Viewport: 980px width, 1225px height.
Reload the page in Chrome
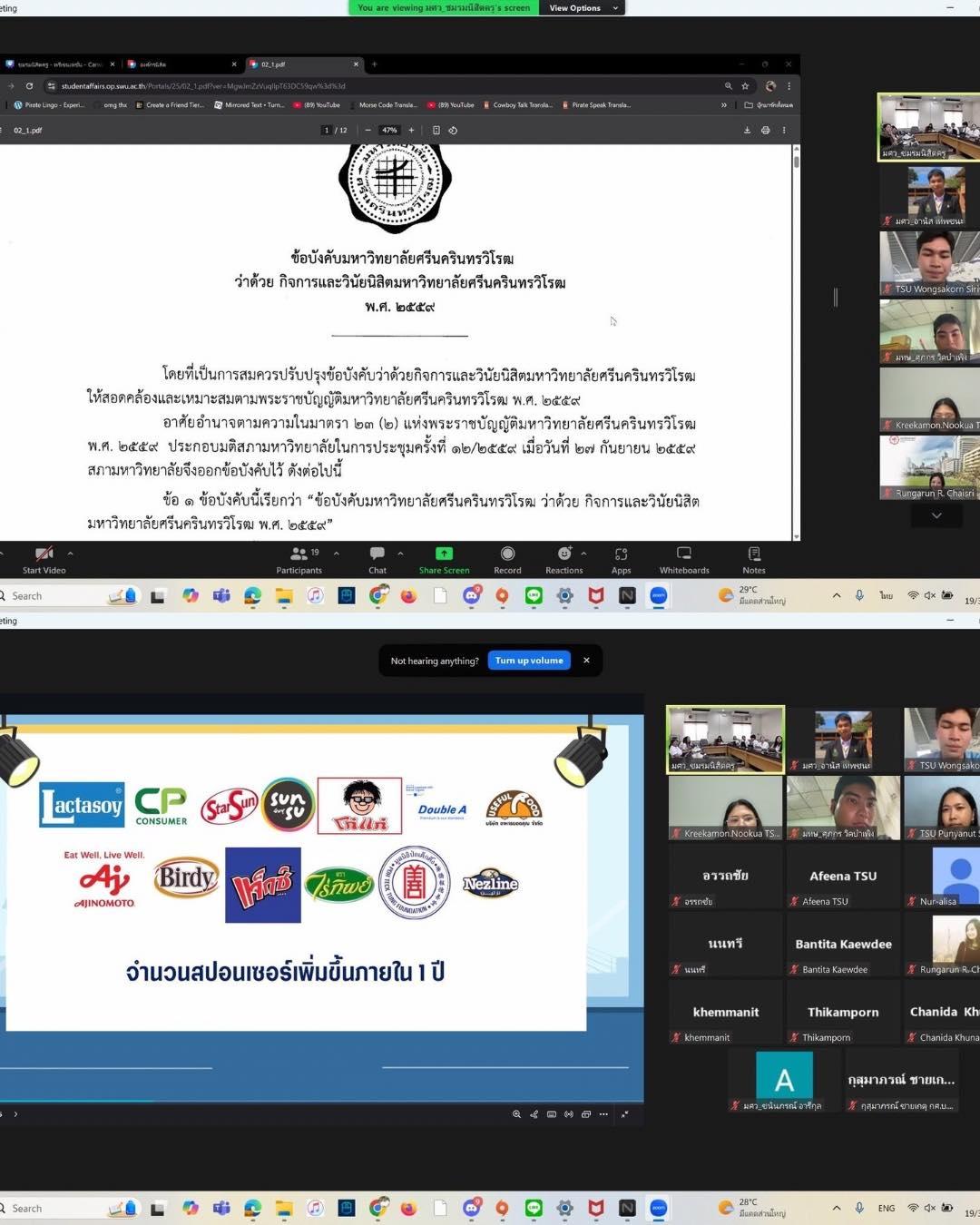pos(29,86)
